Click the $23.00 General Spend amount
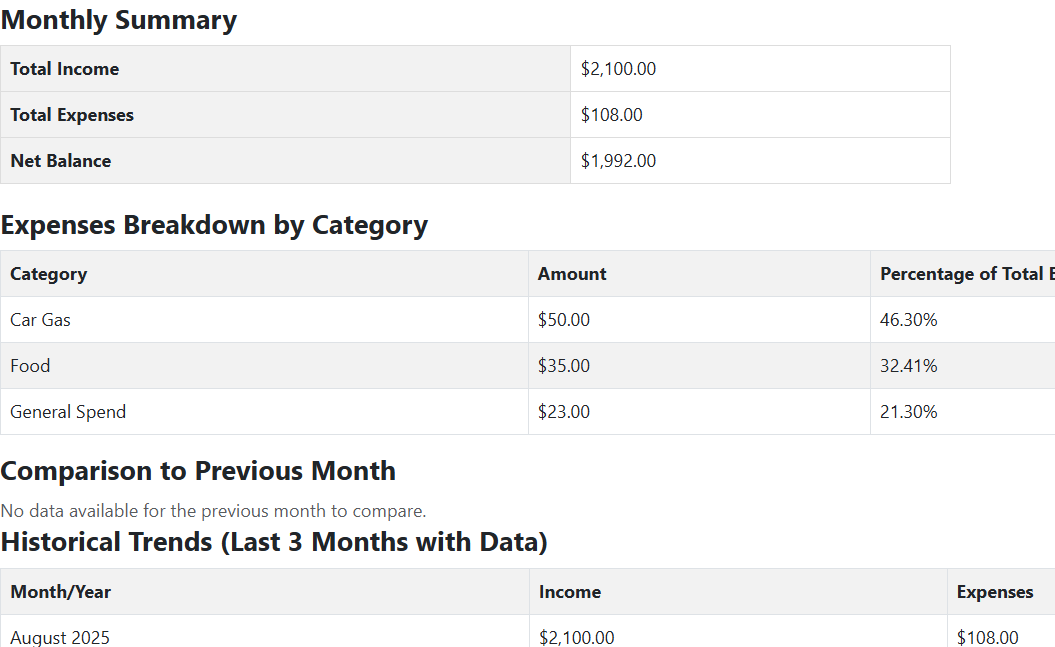This screenshot has height=647, width=1055. (x=564, y=412)
